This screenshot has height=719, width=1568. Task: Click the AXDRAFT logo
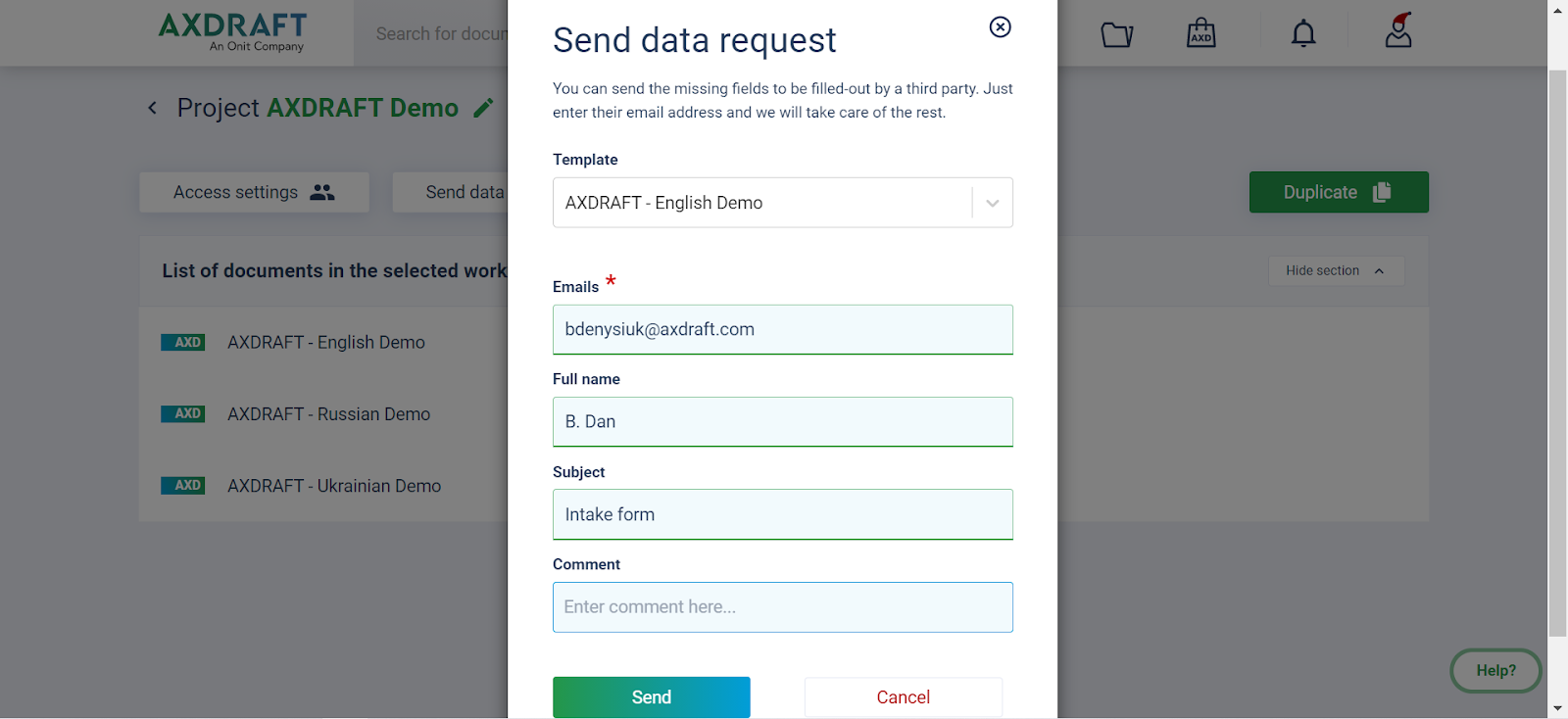click(x=233, y=31)
